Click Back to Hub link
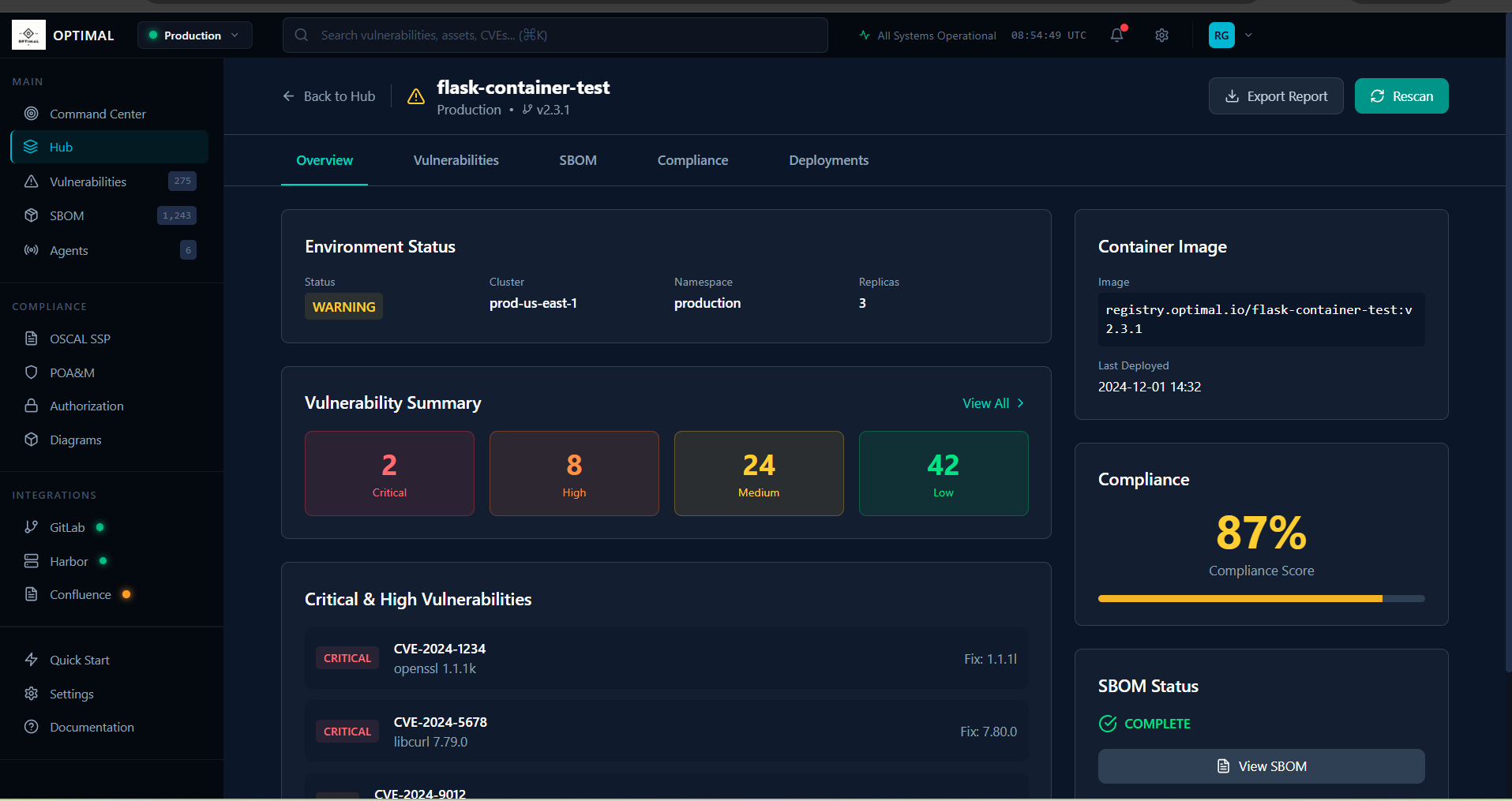The width and height of the screenshot is (1512, 801). point(329,95)
